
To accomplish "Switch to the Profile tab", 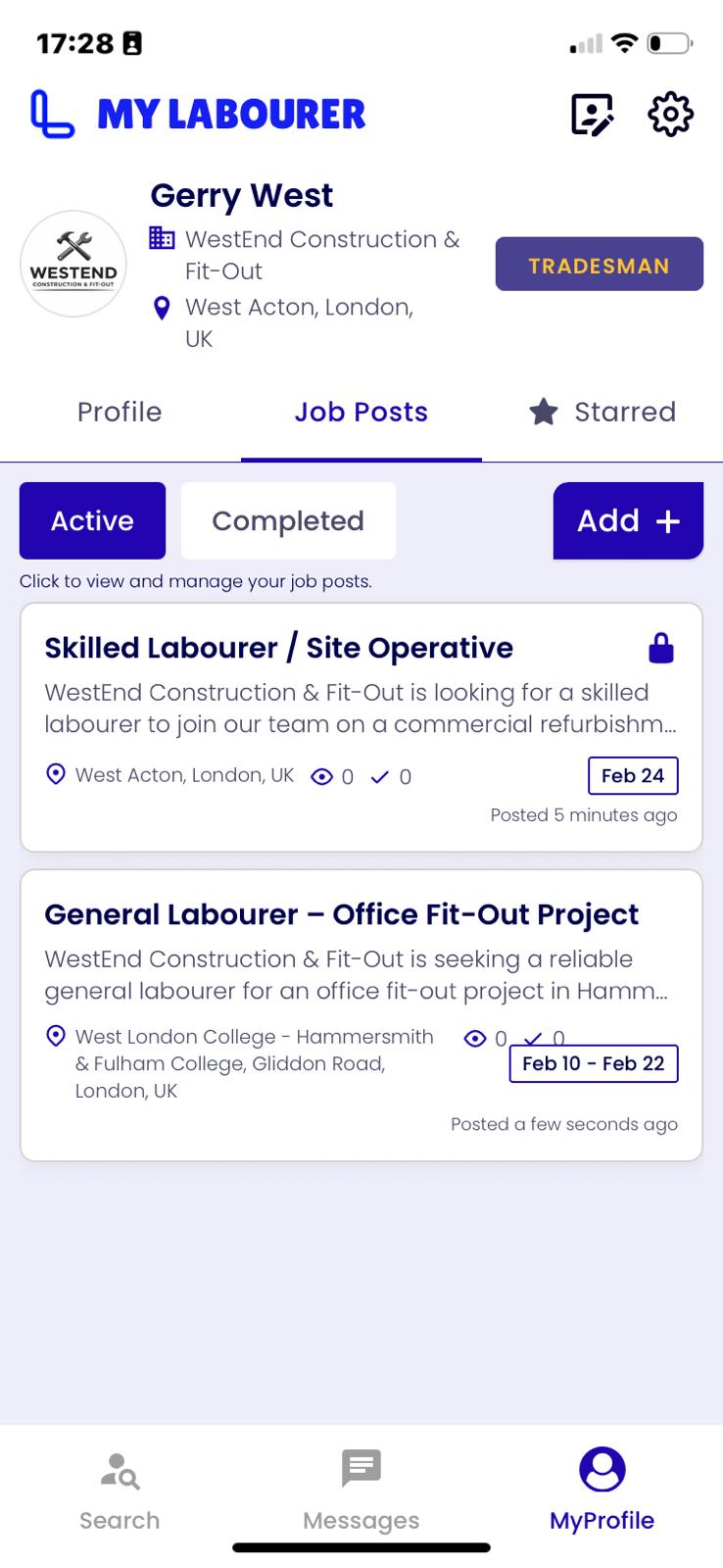I will click(120, 412).
